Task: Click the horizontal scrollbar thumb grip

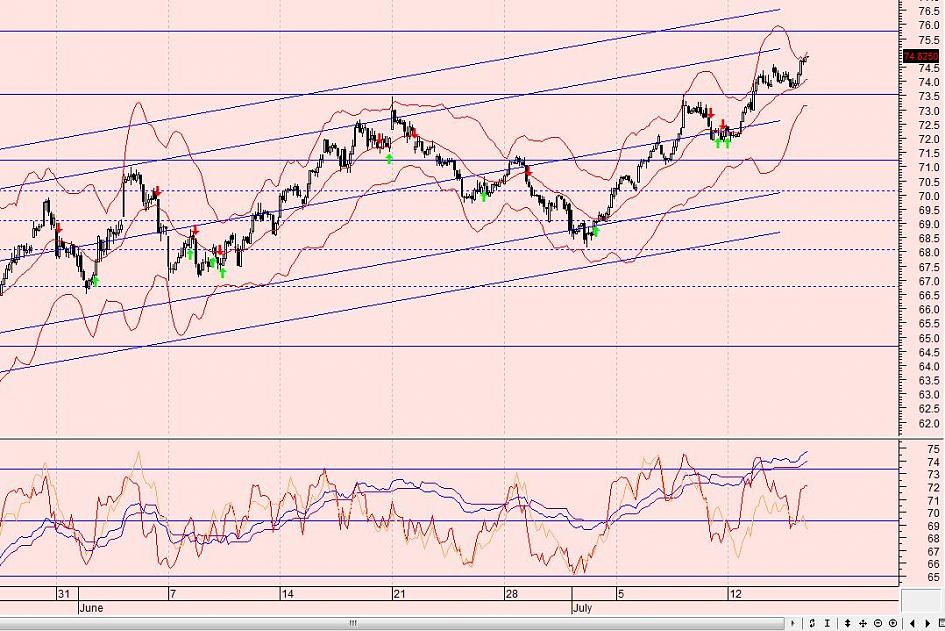Action: [x=352, y=623]
